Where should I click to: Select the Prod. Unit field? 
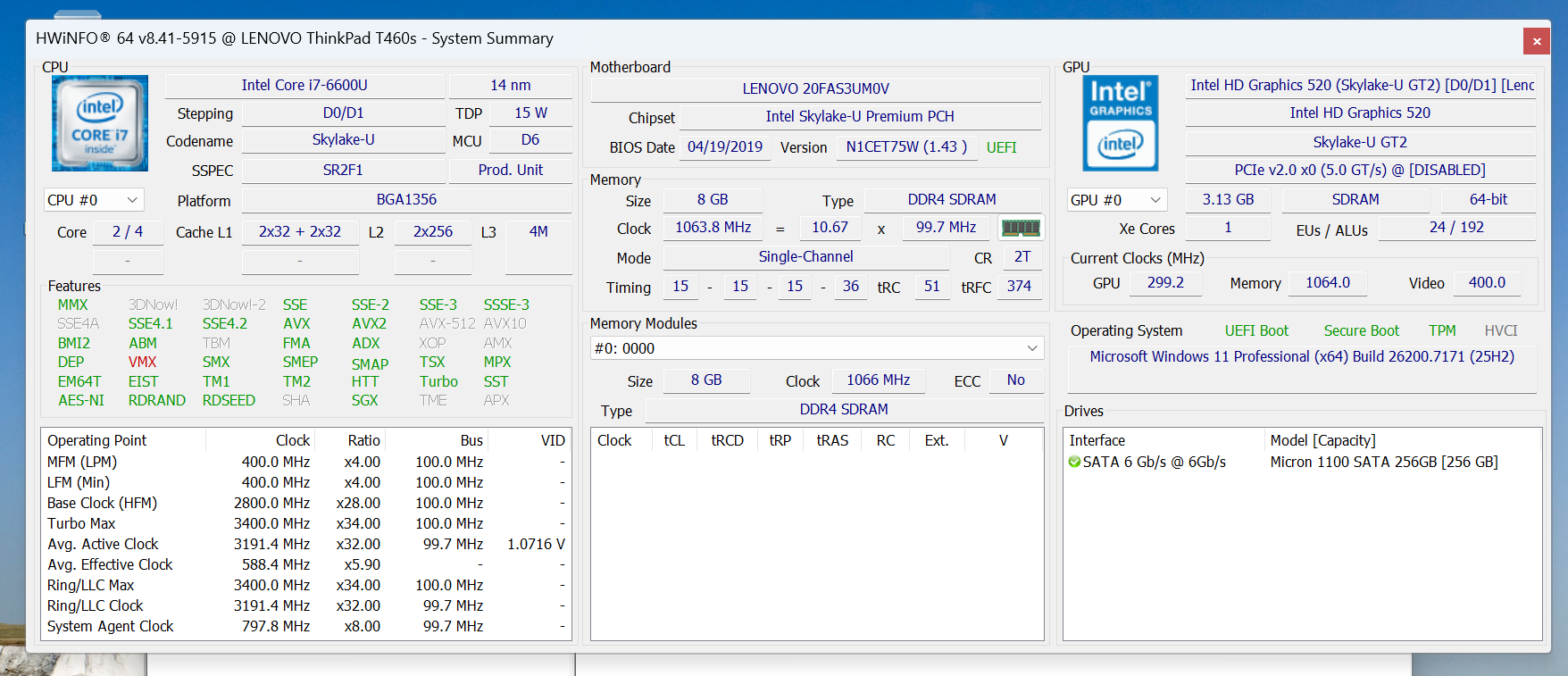click(x=511, y=170)
